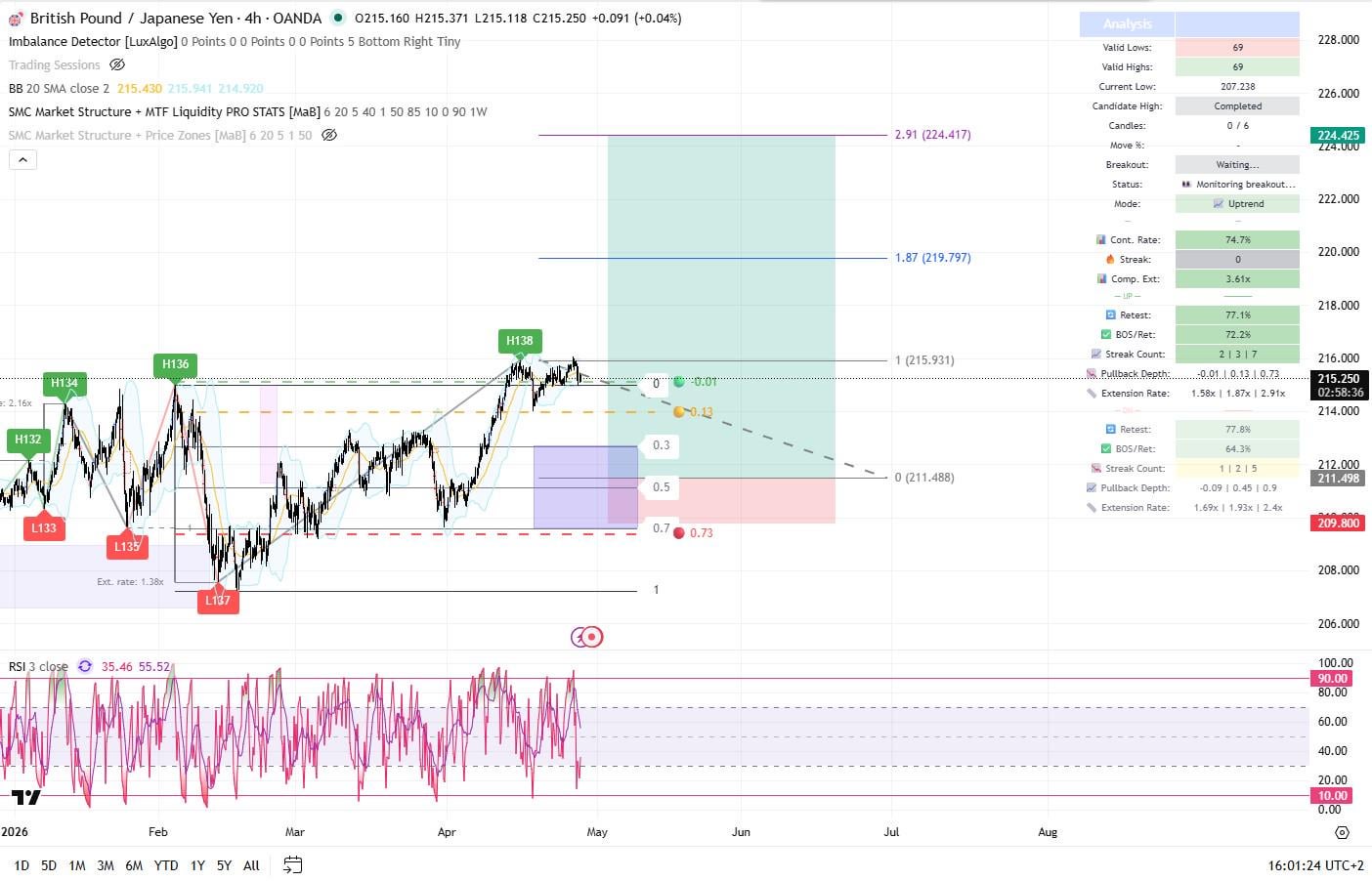
Task: Open the Go to date calendar icon
Action: coord(292,865)
